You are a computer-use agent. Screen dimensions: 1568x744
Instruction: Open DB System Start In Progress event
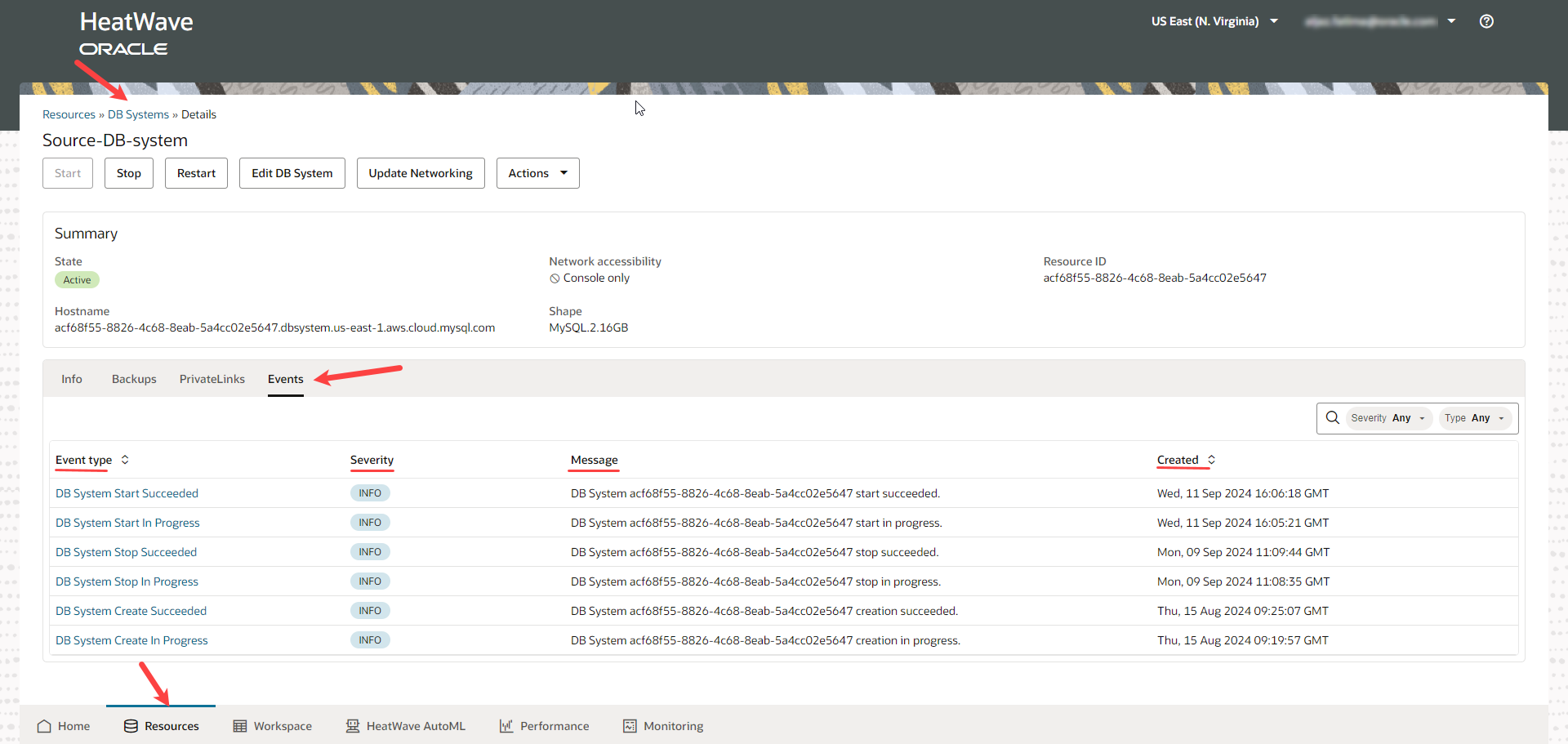click(x=127, y=523)
